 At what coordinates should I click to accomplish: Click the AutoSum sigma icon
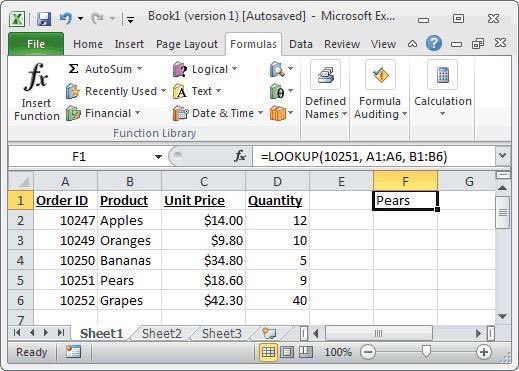pyautogui.click(x=73, y=69)
